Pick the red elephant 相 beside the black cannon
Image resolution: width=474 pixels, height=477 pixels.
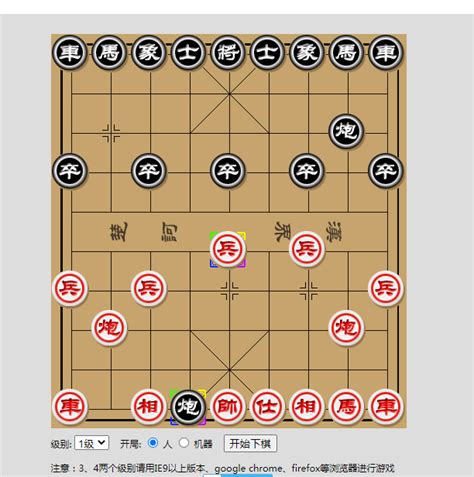tap(149, 407)
